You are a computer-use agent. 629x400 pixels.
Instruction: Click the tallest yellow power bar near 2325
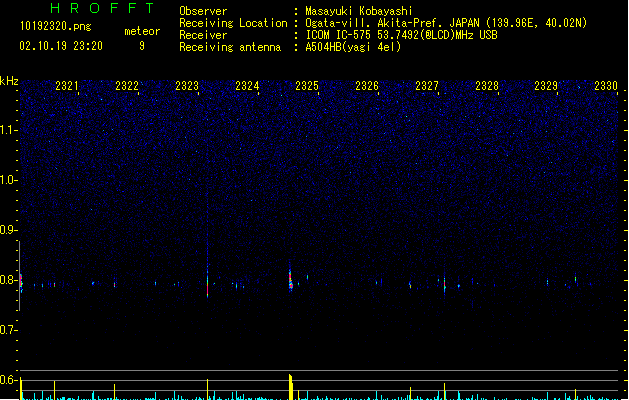(x=291, y=387)
